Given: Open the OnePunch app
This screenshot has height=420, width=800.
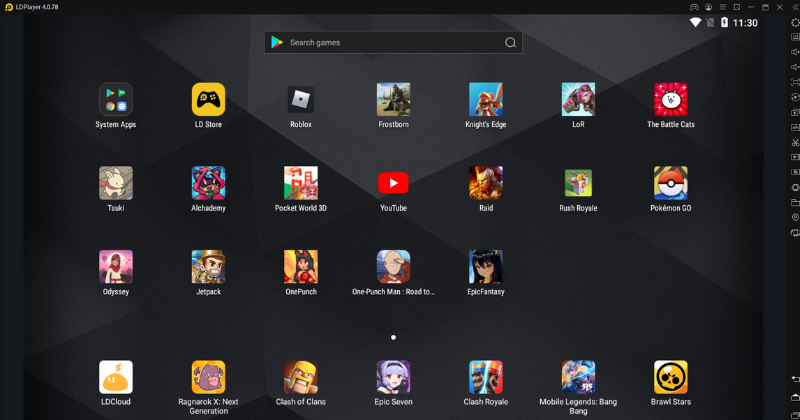Looking at the screenshot, I should pyautogui.click(x=301, y=266).
